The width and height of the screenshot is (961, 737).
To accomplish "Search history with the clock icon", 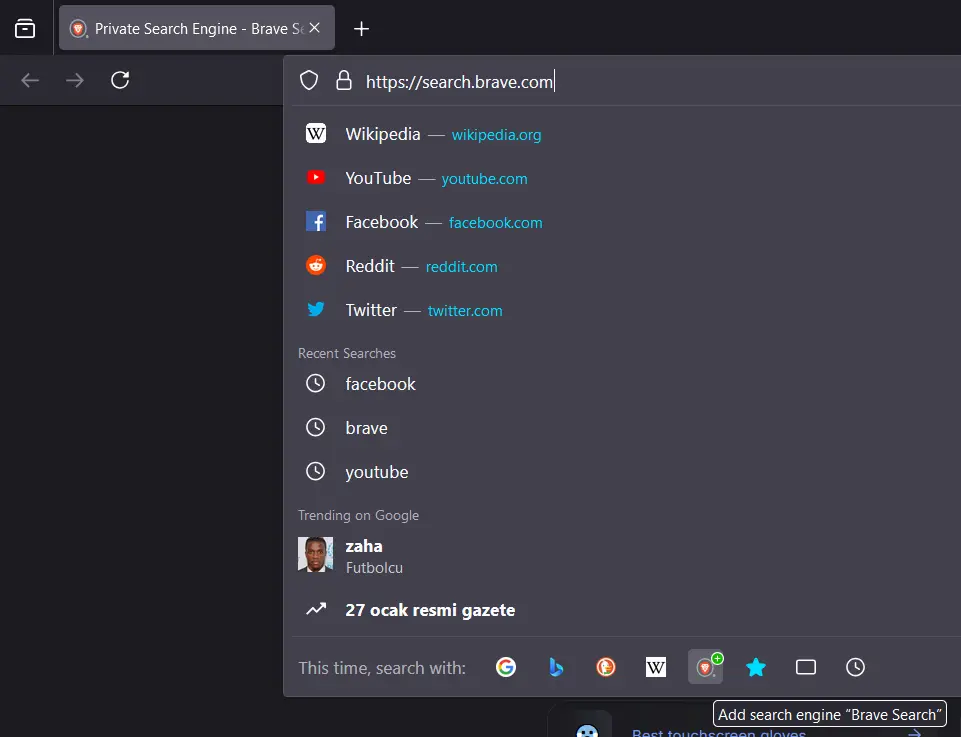I will click(856, 667).
